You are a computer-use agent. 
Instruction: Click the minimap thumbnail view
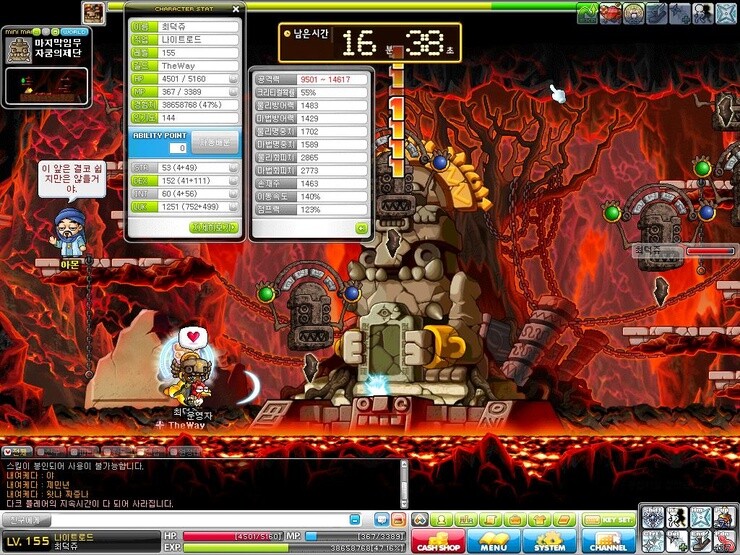pyautogui.click(x=46, y=86)
